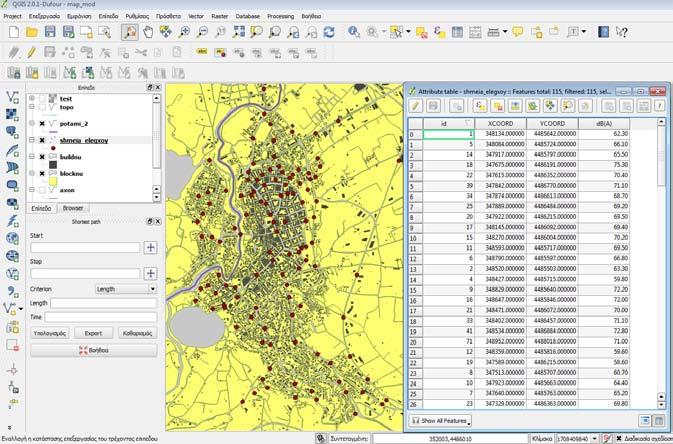
Task: Toggle visibility of the topo layer
Action: point(42,107)
